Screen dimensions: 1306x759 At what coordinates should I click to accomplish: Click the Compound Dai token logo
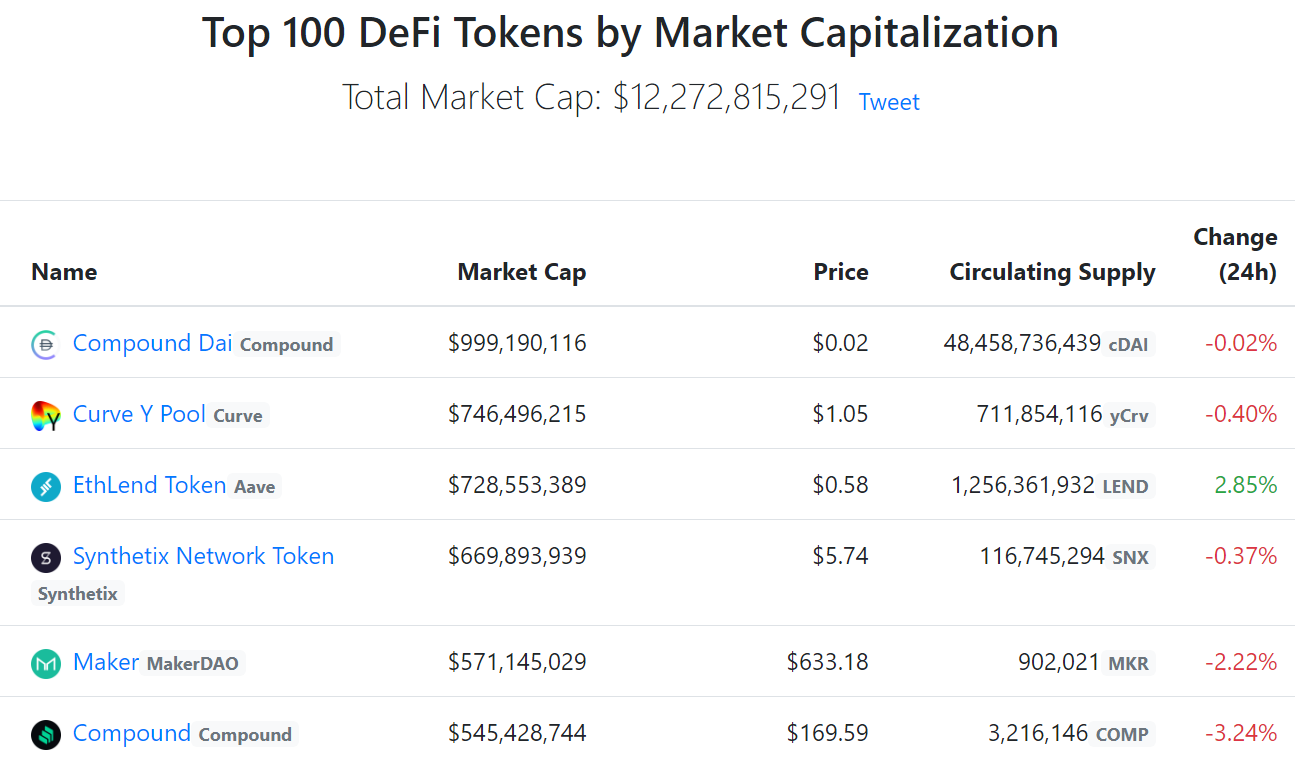click(45, 343)
